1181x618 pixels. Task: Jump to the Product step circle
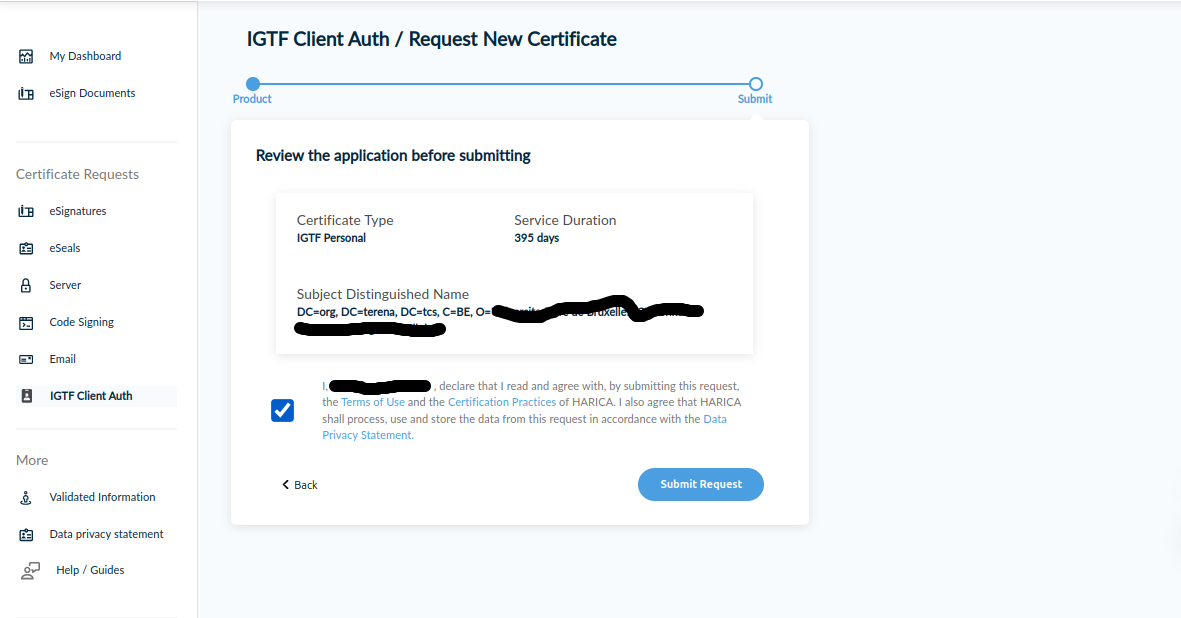[x=253, y=84]
